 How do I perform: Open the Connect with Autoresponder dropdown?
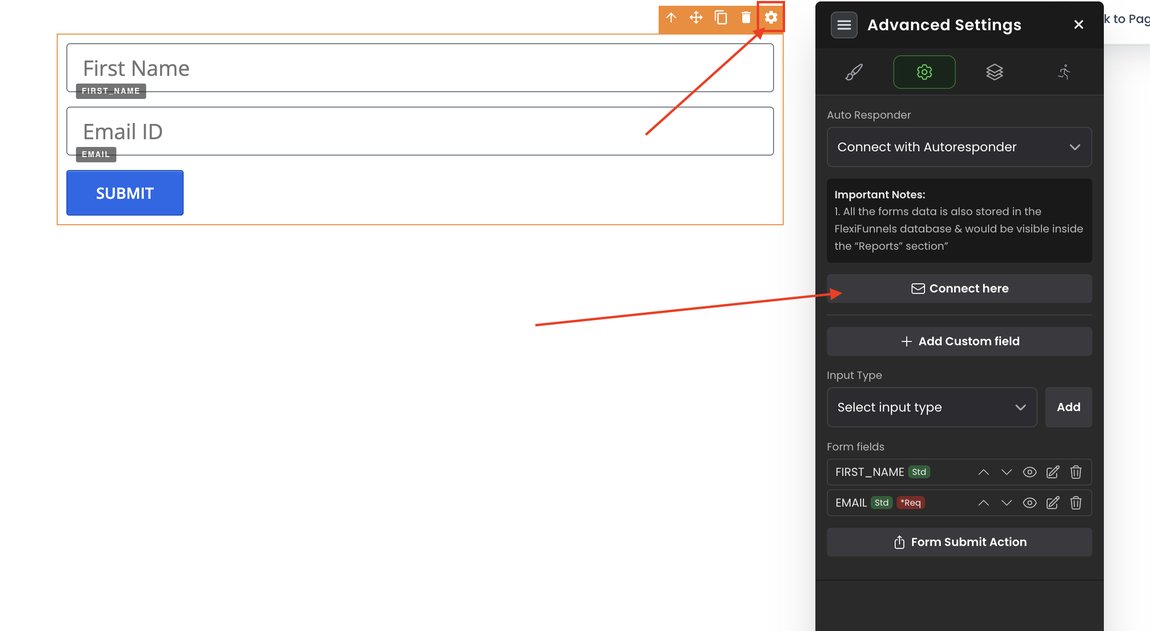(959, 147)
